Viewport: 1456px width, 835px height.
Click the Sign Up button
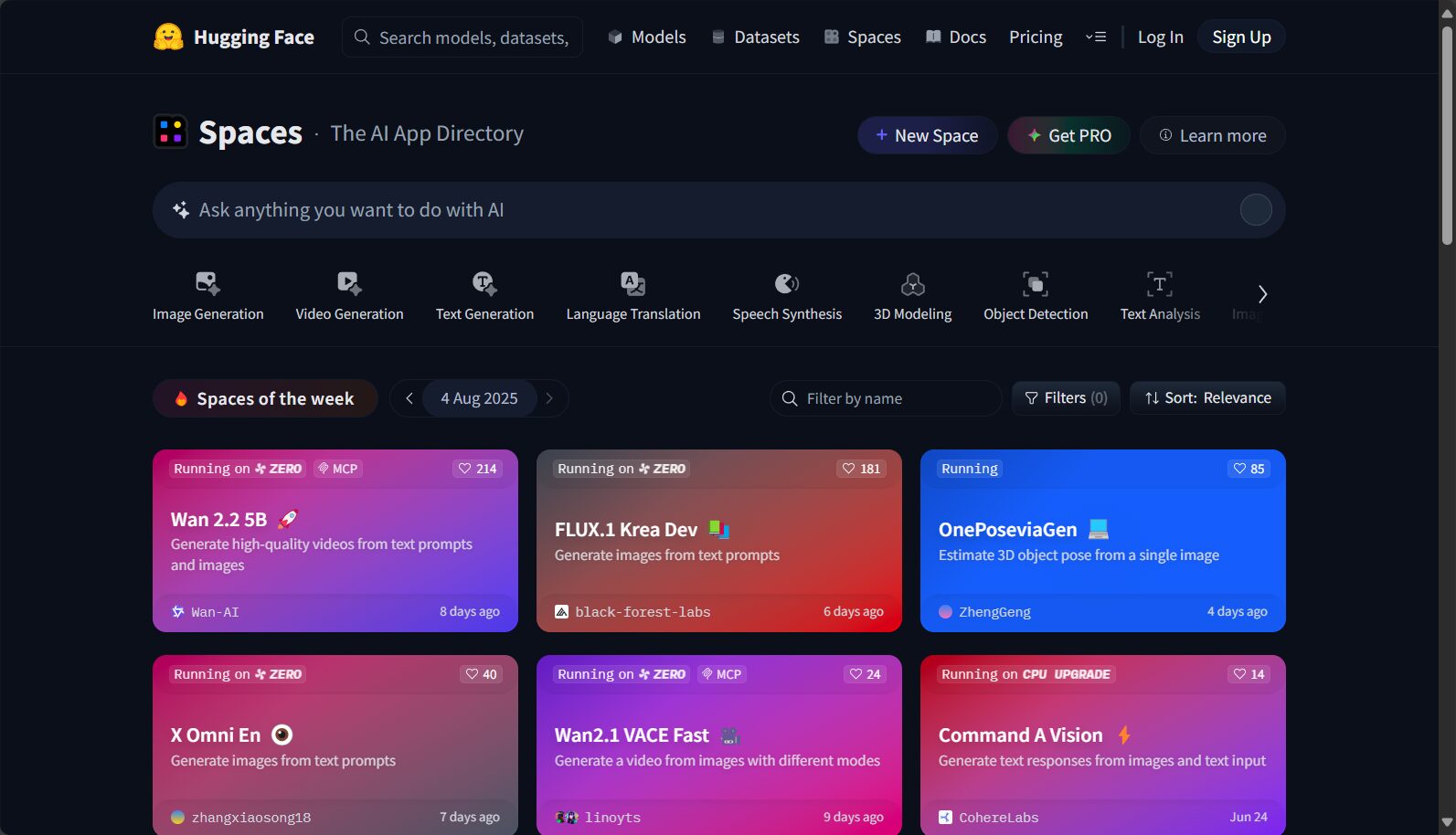(x=1241, y=37)
